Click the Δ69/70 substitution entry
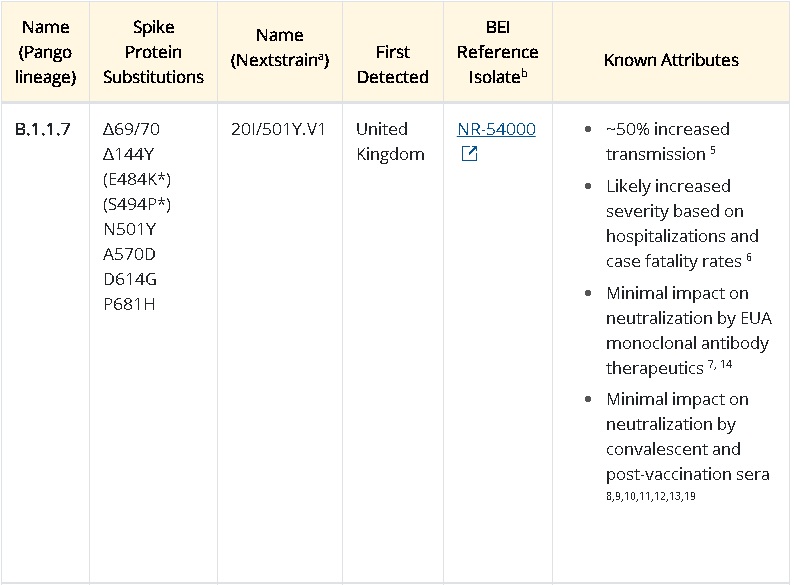This screenshot has height=585, width=794. (131, 129)
